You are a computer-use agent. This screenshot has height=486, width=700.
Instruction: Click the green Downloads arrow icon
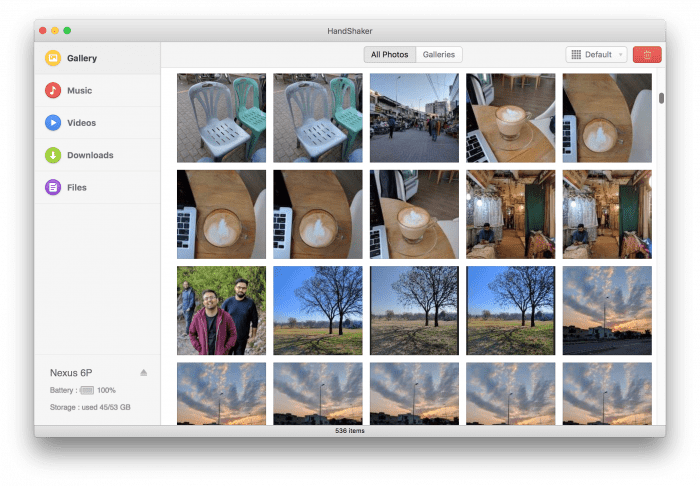click(52, 155)
